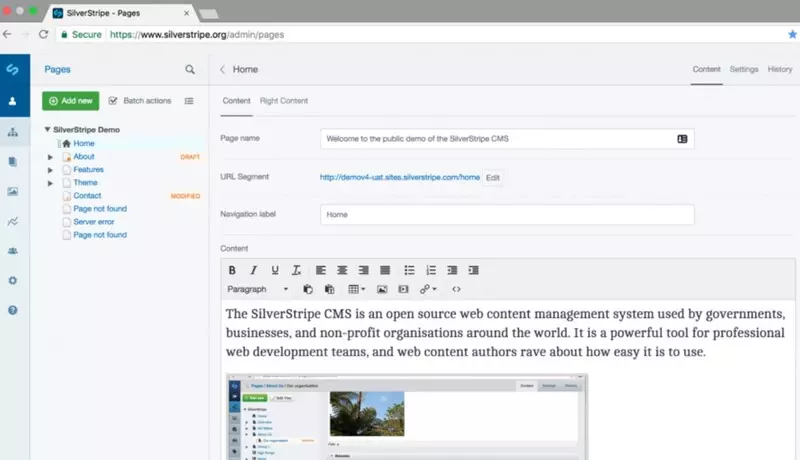Open the HTML source code view icon

coord(456,289)
